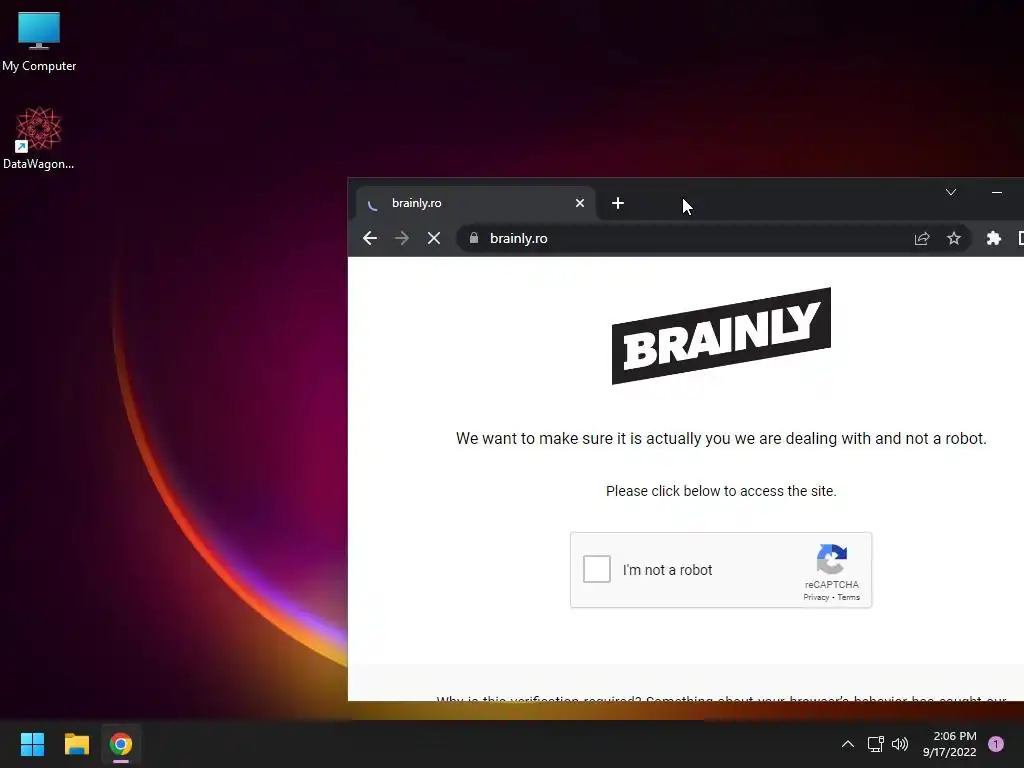Check the I'm not a robot box

coord(597,569)
